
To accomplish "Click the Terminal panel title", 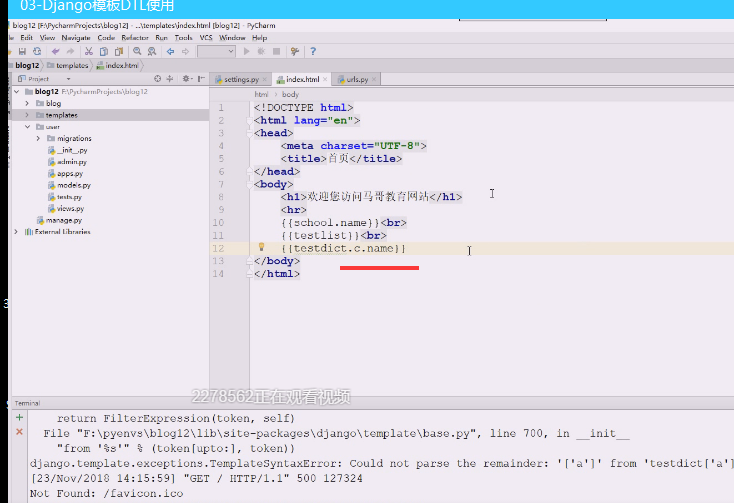I will tap(27, 403).
